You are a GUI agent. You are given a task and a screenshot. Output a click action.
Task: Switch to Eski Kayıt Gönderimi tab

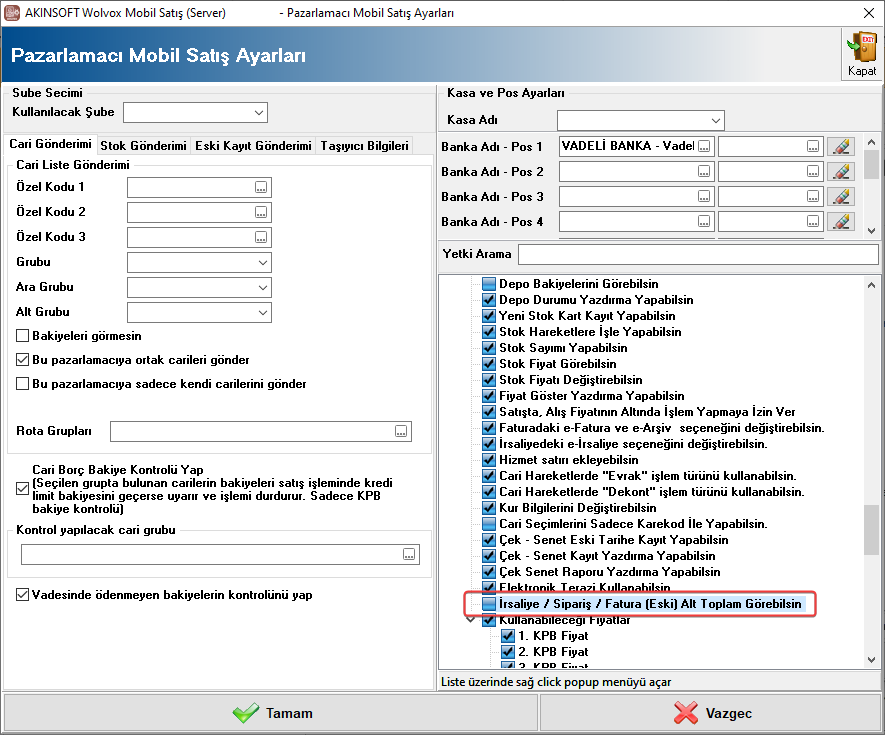click(253, 146)
